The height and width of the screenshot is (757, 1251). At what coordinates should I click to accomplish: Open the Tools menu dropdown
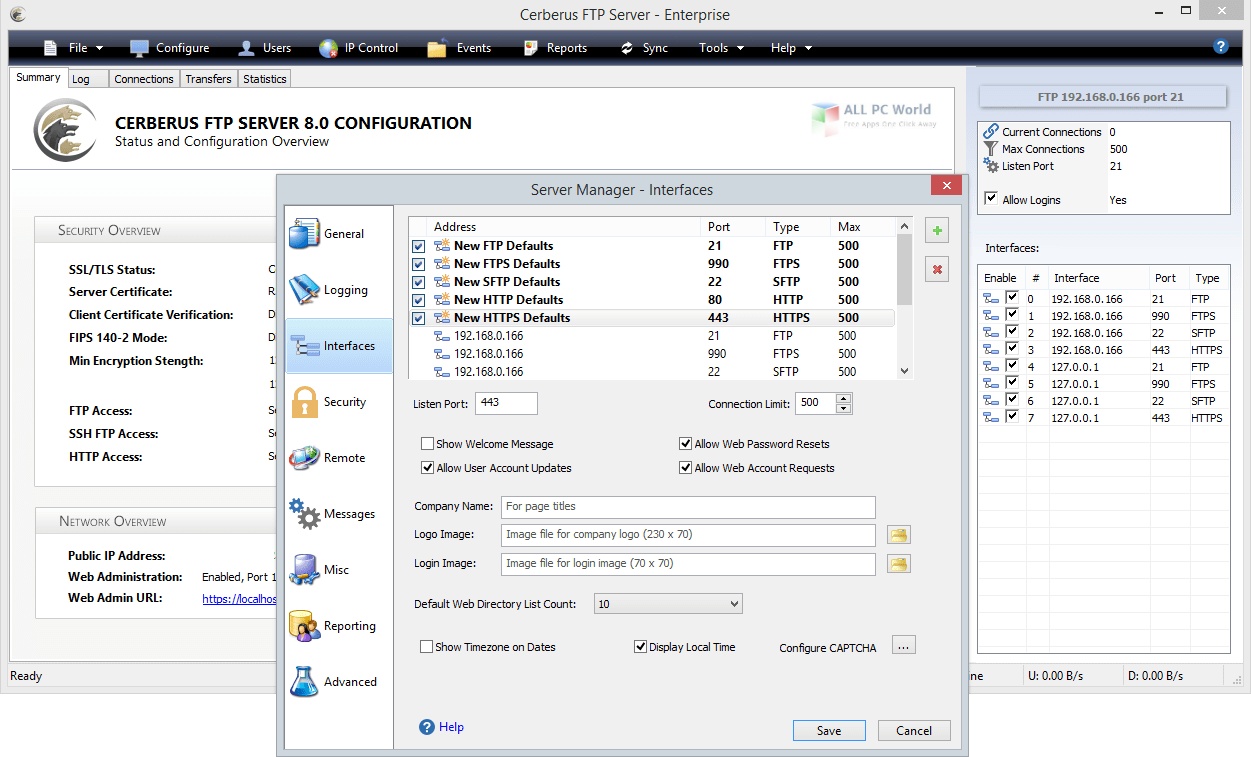point(721,48)
